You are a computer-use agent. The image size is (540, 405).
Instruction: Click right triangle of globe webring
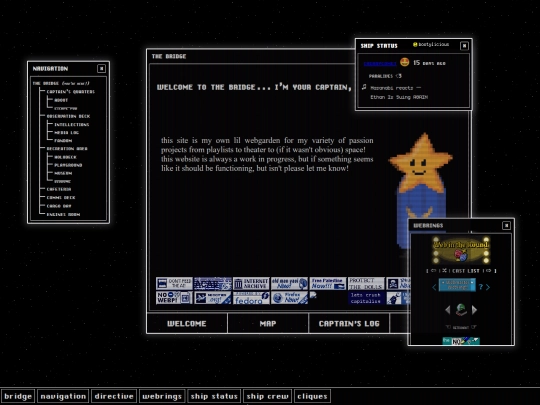[x=474, y=310]
